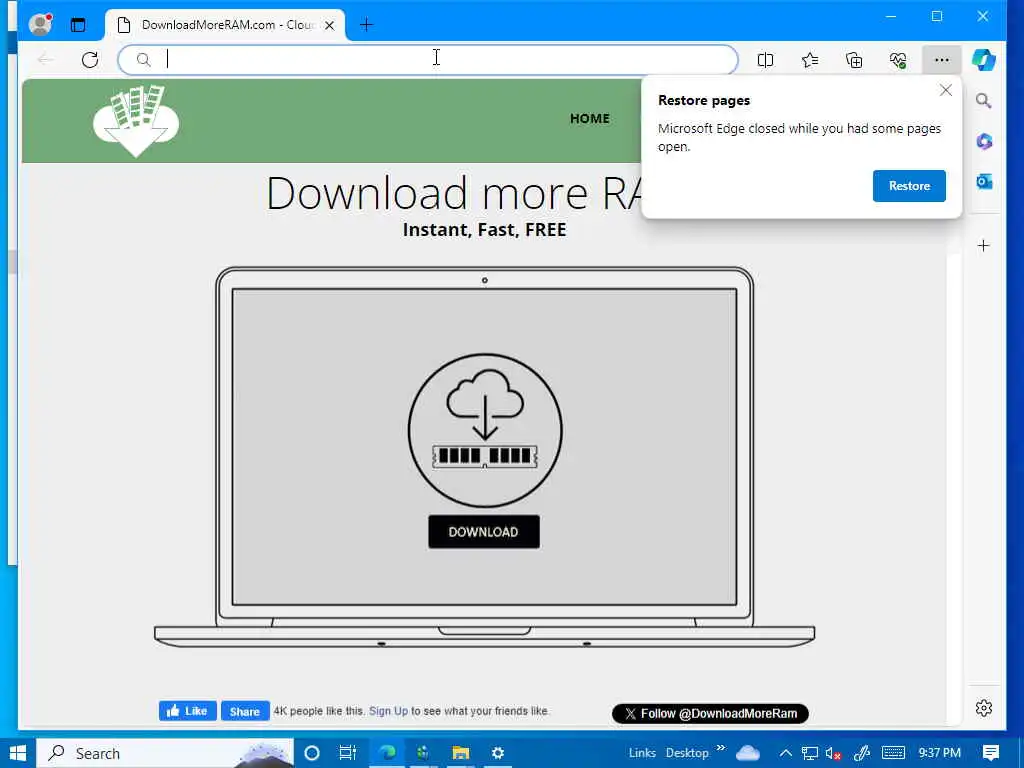The width and height of the screenshot is (1024, 768).
Task: Open network status tray icon
Action: [x=810, y=754]
